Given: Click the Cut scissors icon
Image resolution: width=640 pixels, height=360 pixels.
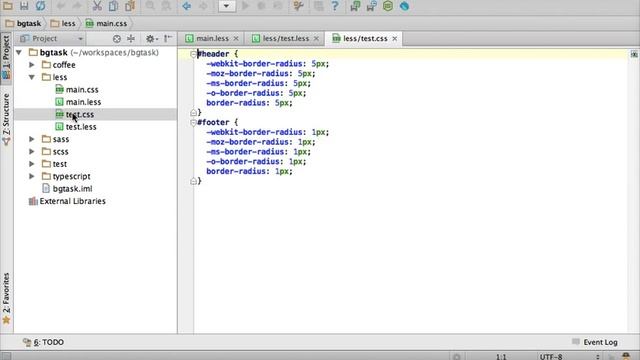Looking at the screenshot, I should (97, 6).
